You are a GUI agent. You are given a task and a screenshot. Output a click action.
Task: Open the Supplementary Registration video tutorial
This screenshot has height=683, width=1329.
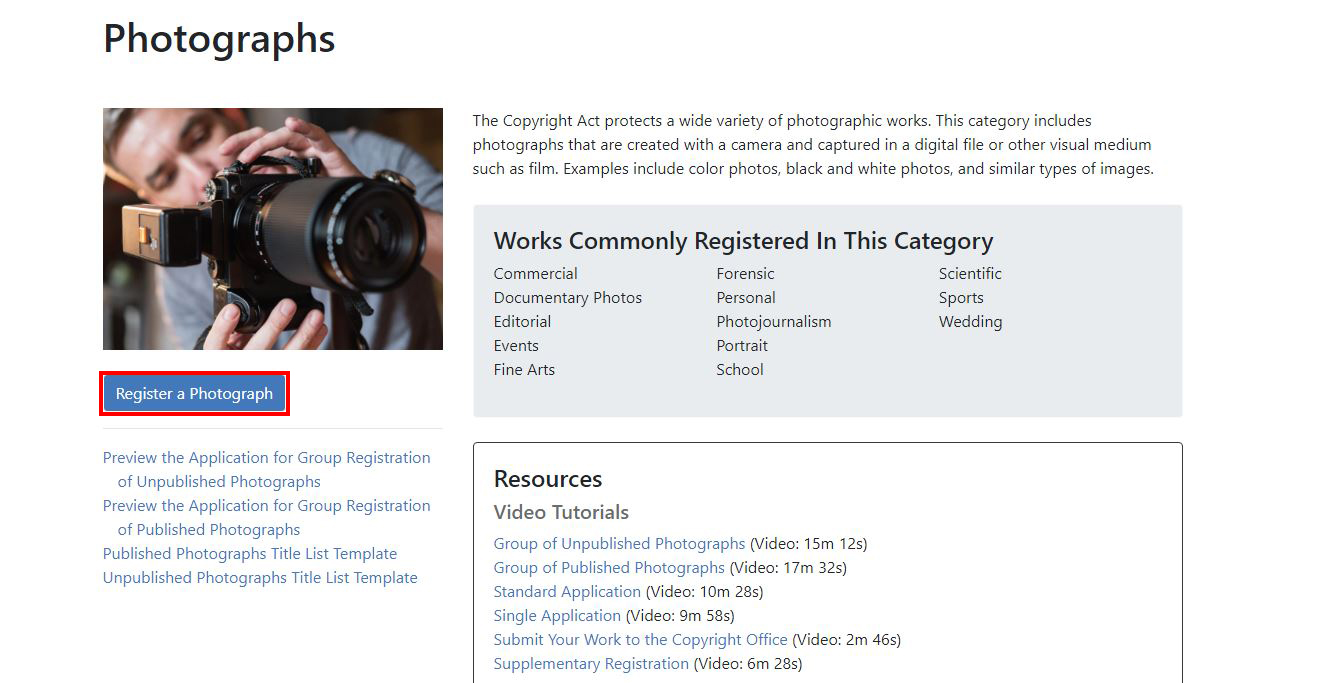pos(590,663)
